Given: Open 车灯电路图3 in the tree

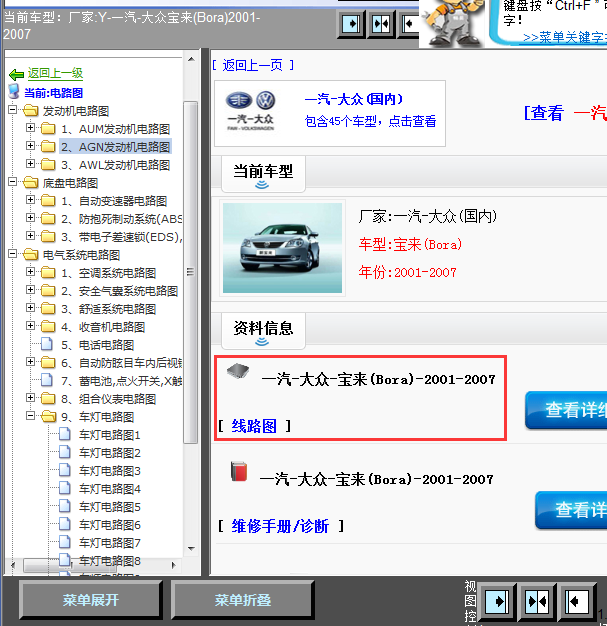Looking at the screenshot, I should coord(109,471).
